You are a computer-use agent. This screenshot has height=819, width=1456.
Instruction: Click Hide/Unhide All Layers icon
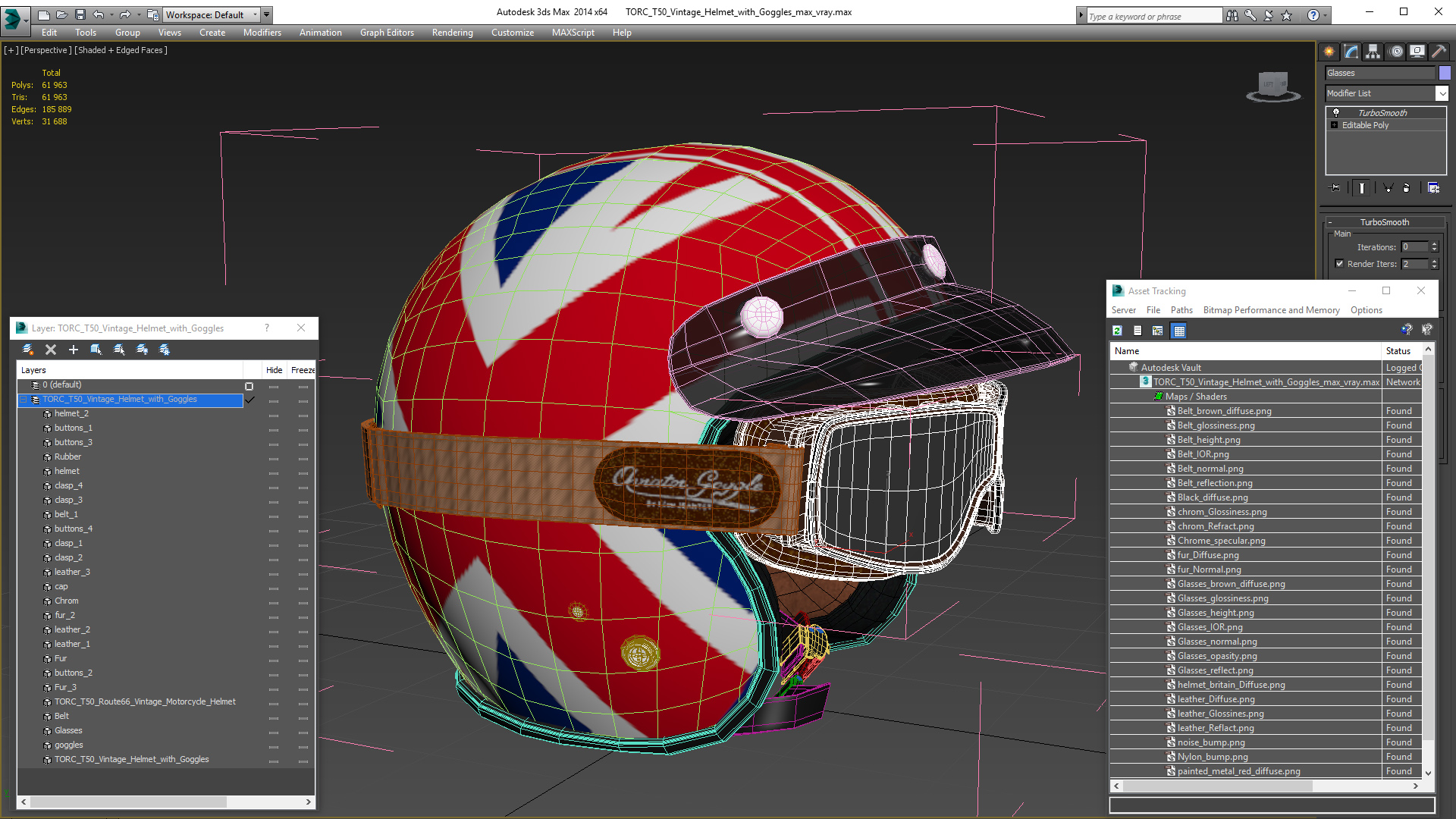coord(142,350)
